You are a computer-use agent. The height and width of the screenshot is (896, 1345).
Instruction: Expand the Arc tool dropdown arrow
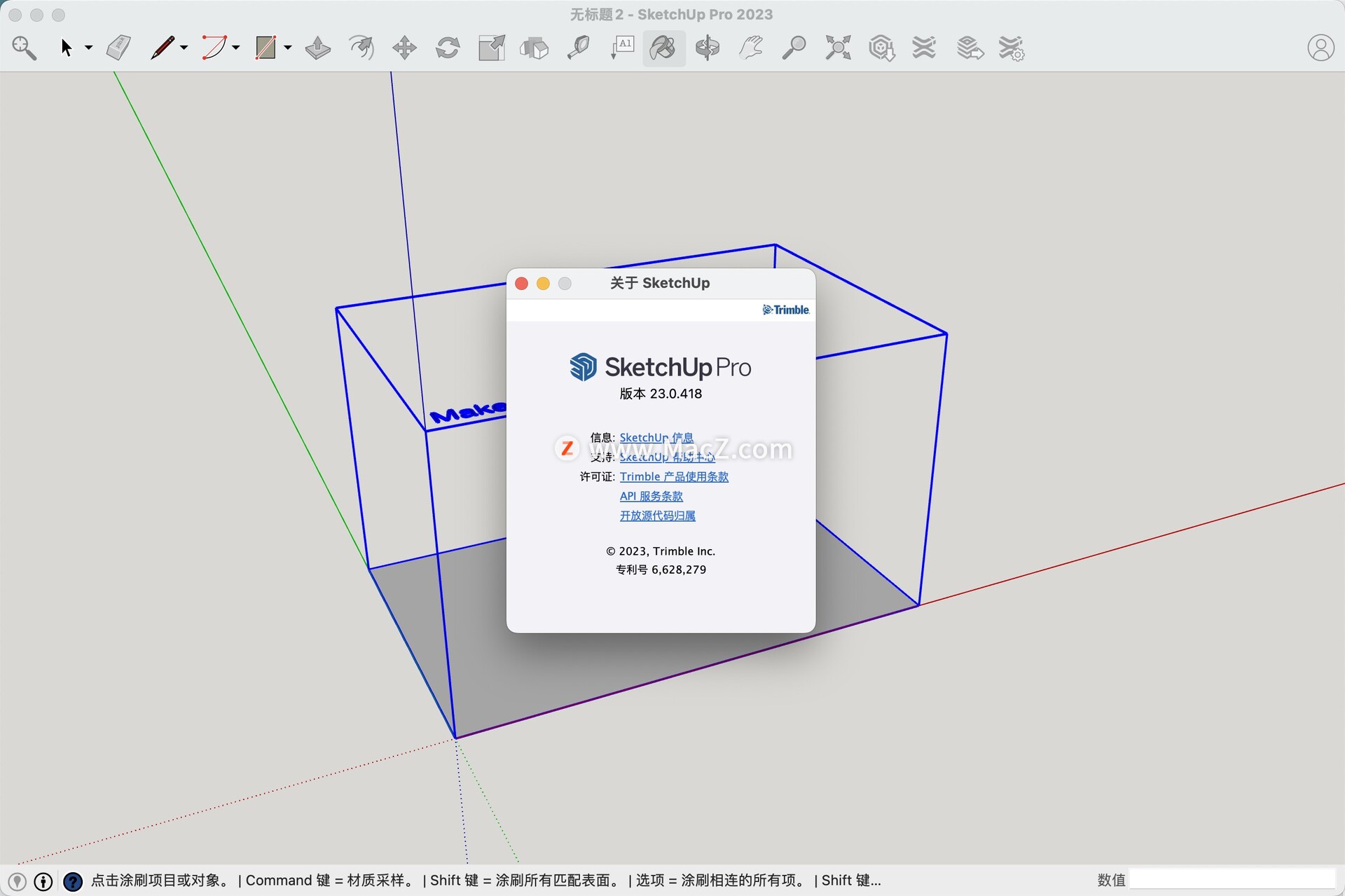(236, 48)
